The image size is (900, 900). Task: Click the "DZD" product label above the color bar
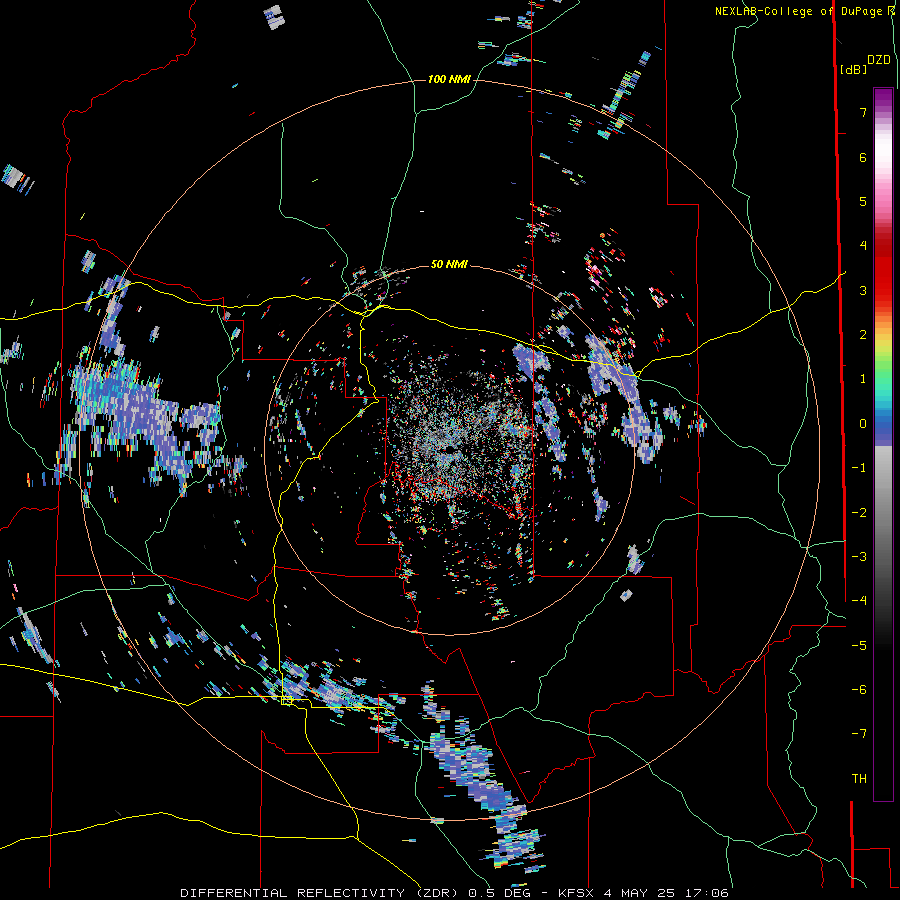(879, 60)
